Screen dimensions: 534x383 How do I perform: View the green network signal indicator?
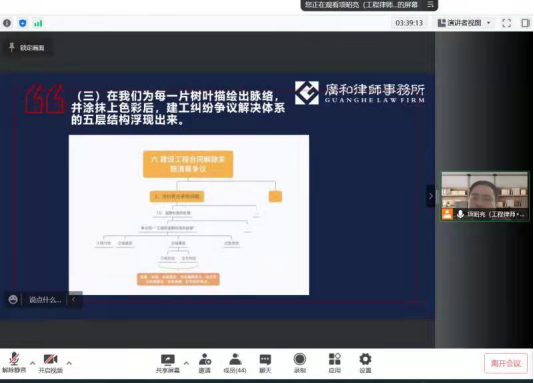[38, 23]
